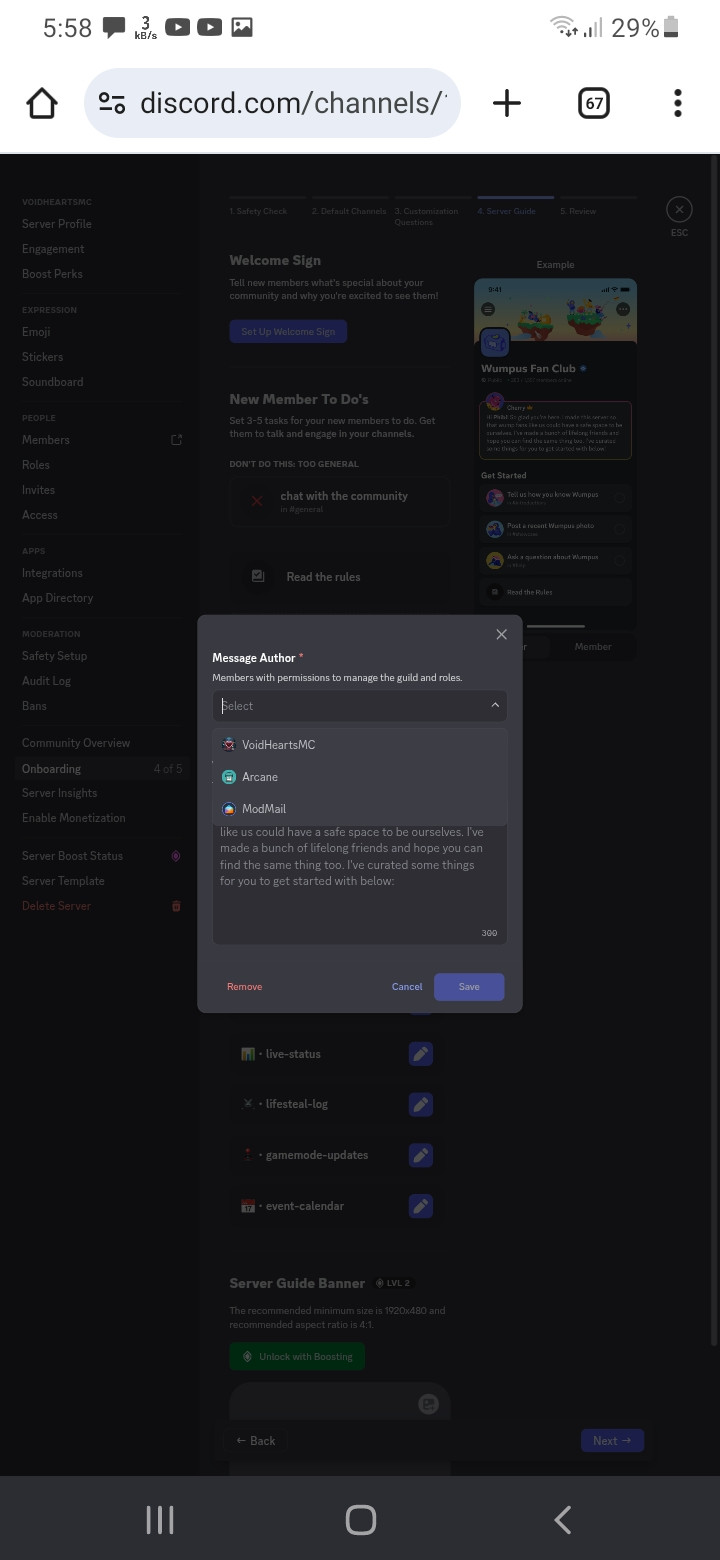
Task: Open new tab with plus icon
Action: 507,103
